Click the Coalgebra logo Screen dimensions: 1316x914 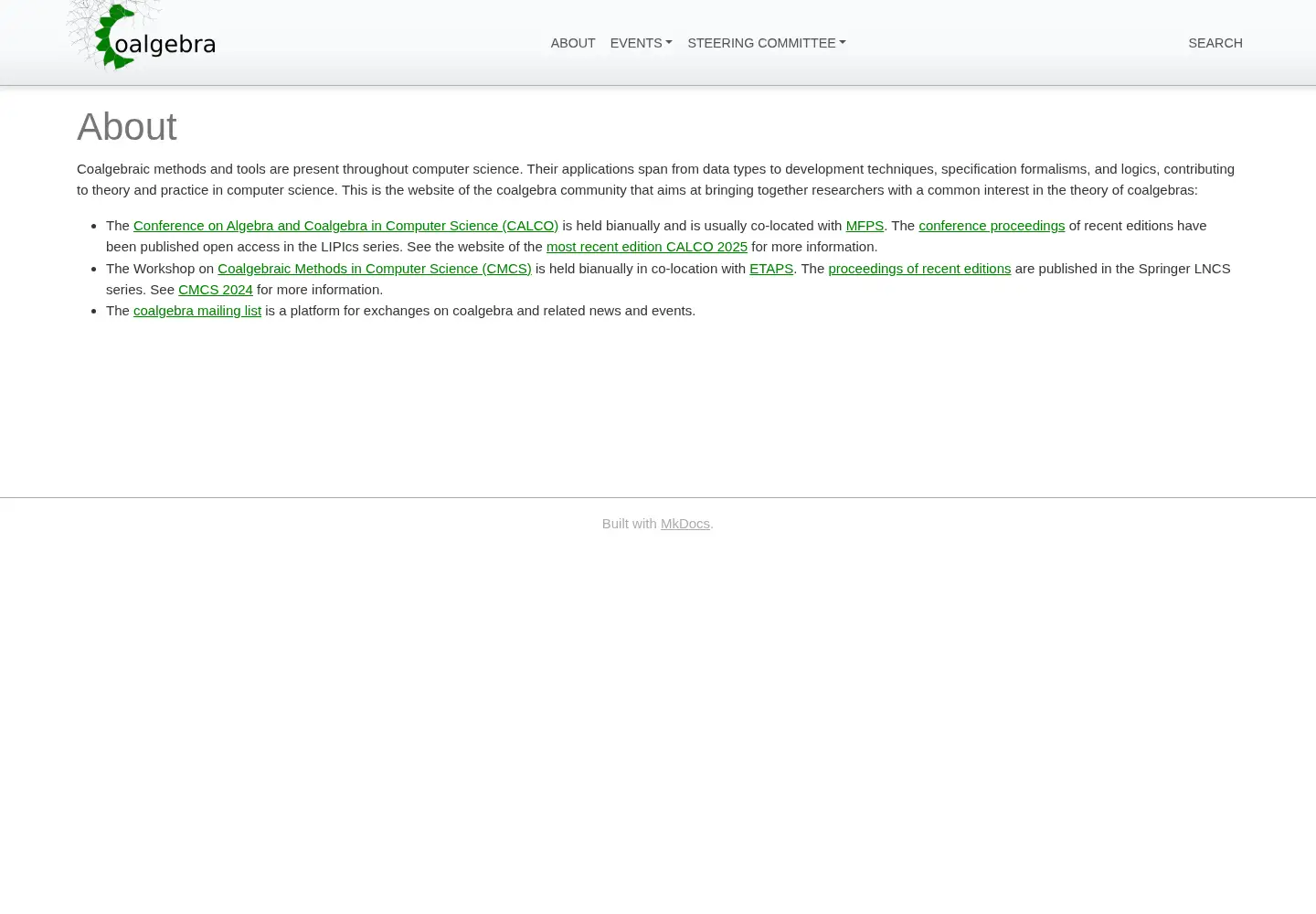click(x=142, y=37)
